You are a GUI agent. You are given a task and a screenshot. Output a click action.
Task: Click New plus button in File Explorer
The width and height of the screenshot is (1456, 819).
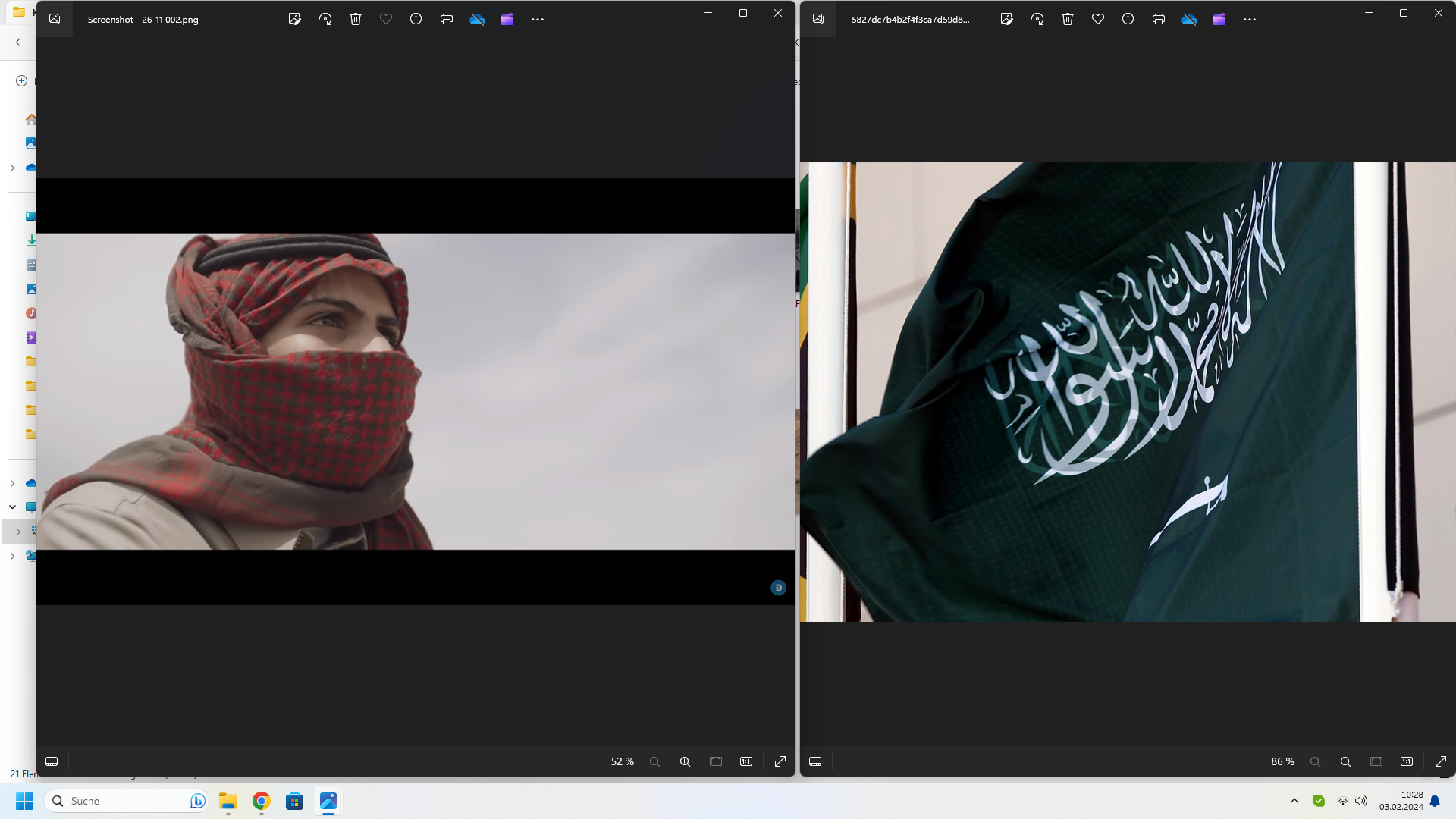click(x=21, y=80)
